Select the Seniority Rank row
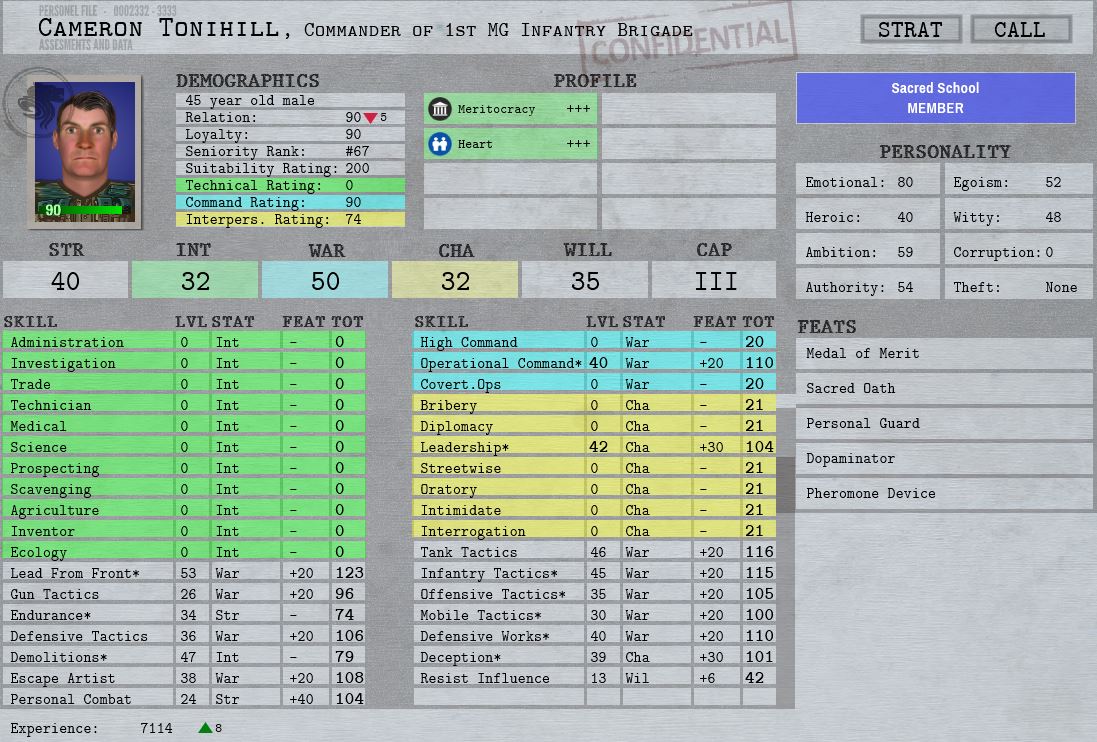Image resolution: width=1097 pixels, height=742 pixels. [x=290, y=152]
